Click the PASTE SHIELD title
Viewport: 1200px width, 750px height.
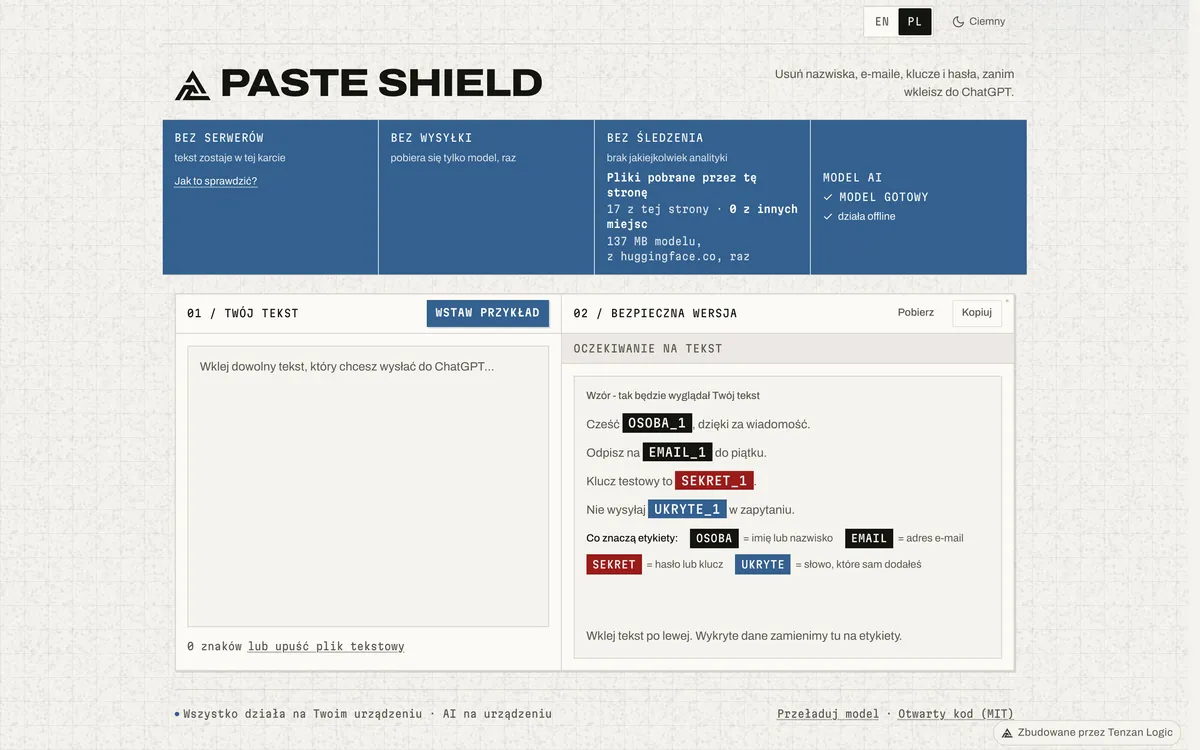click(x=381, y=84)
